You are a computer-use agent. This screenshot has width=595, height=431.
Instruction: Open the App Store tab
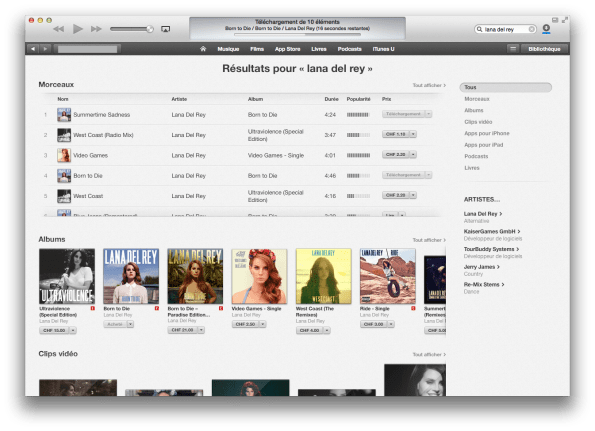[288, 49]
